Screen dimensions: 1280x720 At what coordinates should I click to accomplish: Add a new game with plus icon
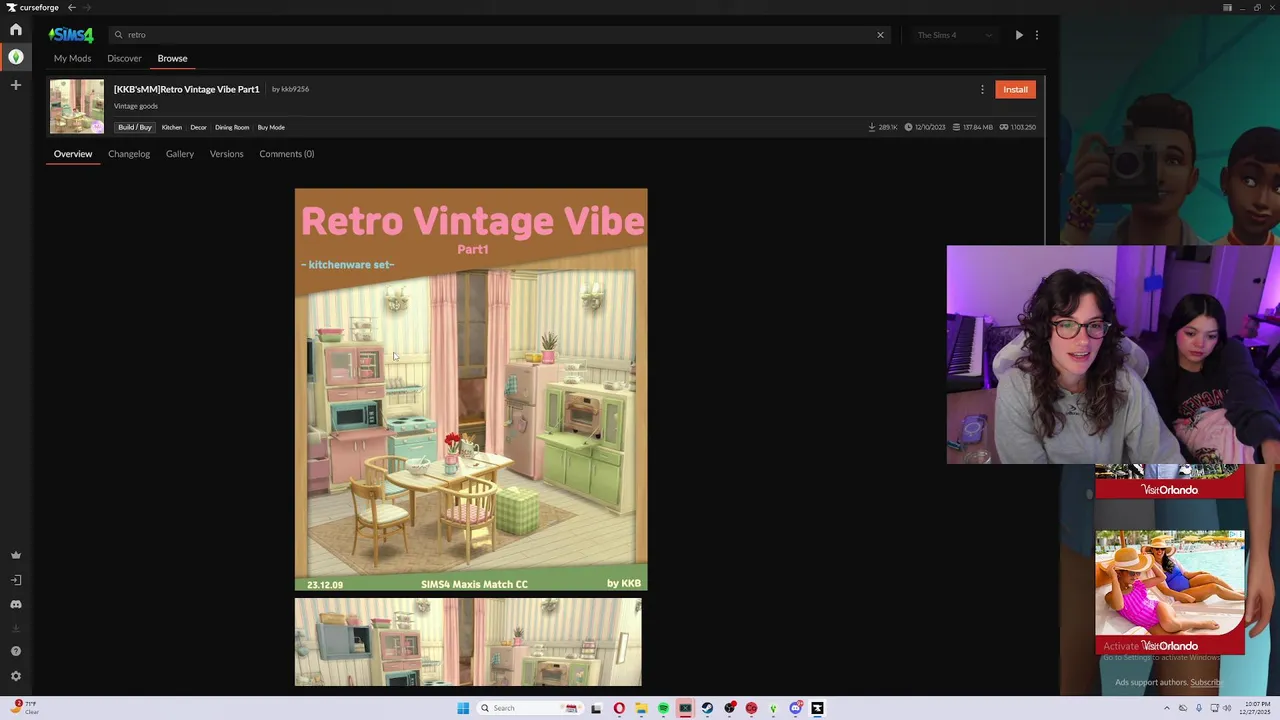15,85
